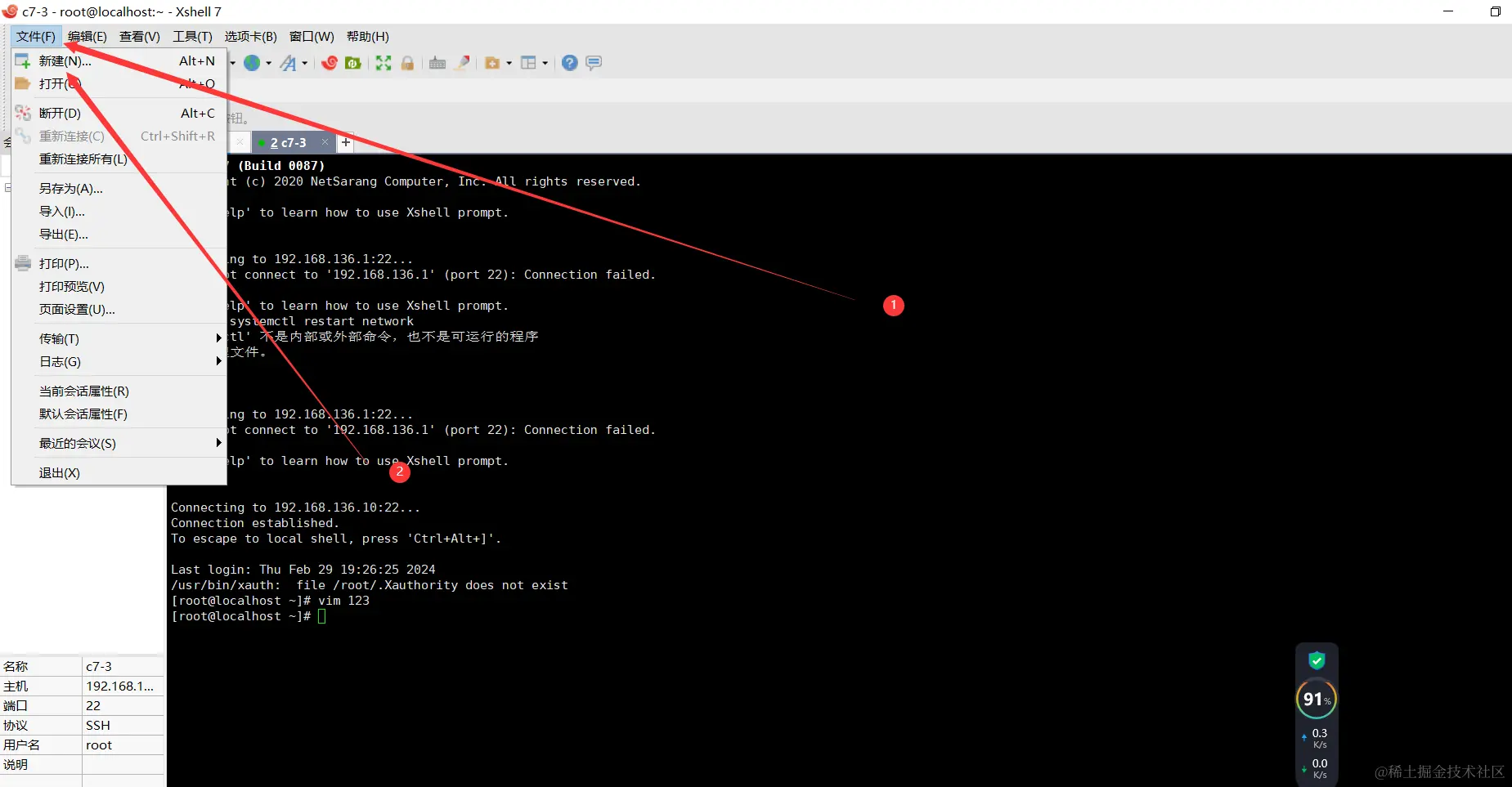
Task: Choose 新建(N)... from the File menu
Action: [119, 61]
